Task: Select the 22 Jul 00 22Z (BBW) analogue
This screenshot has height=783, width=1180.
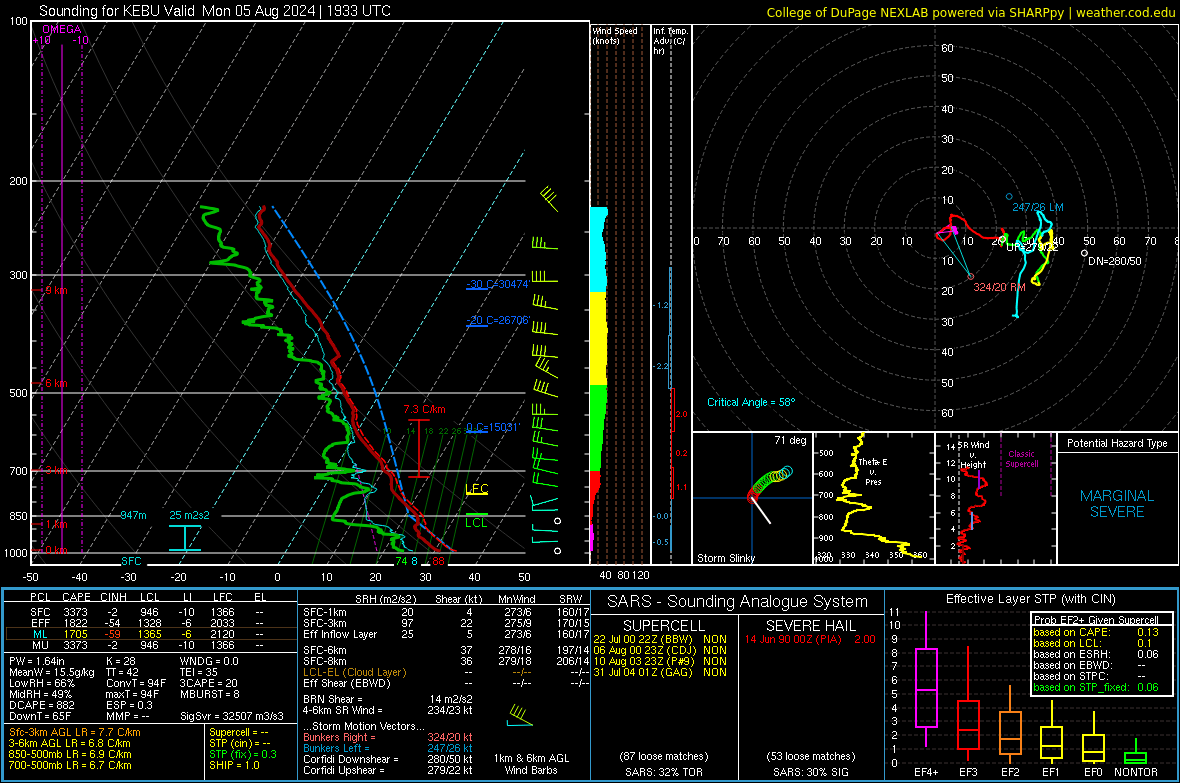Action: click(x=660, y=639)
